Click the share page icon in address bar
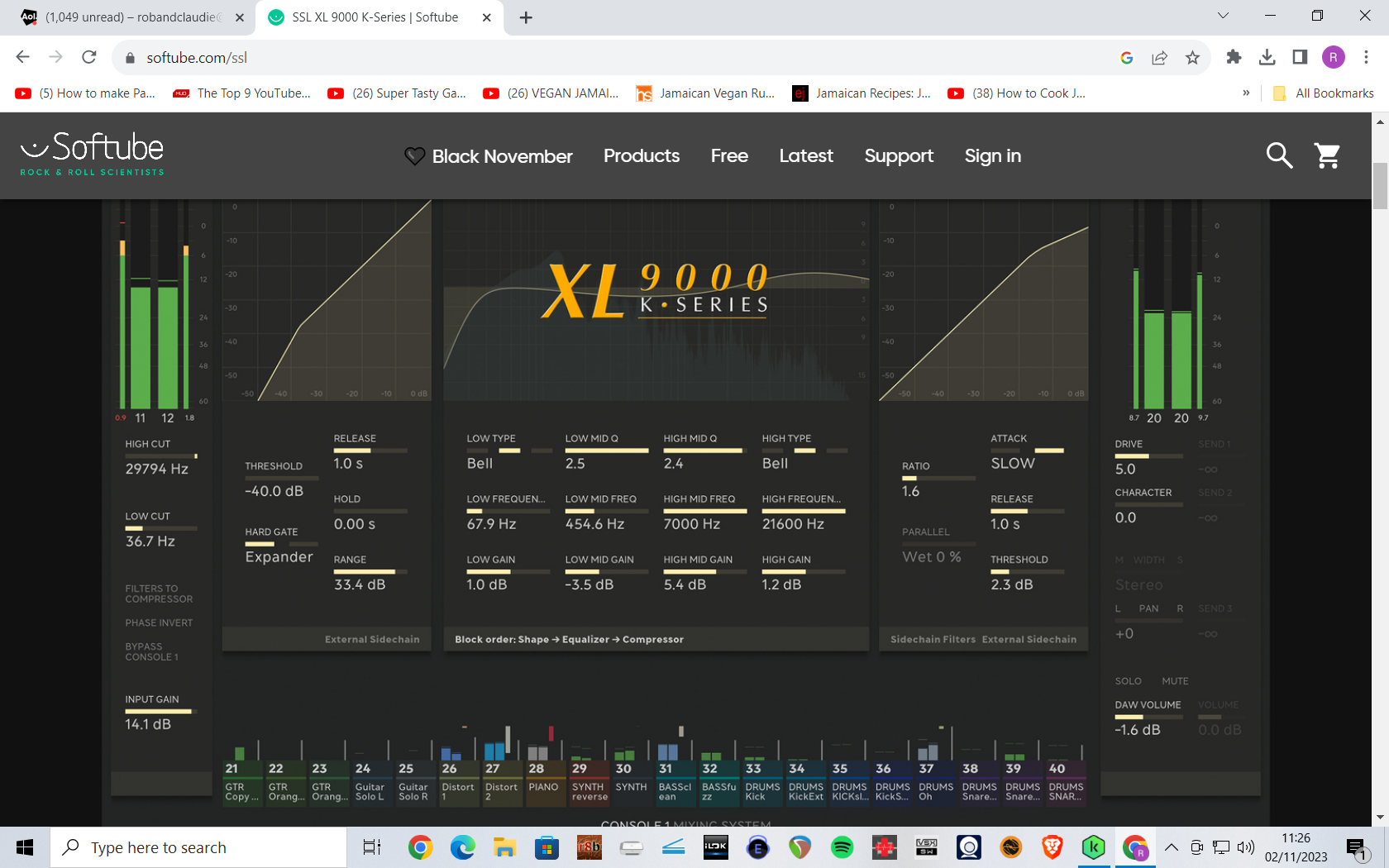This screenshot has height=868, width=1389. (x=1159, y=57)
